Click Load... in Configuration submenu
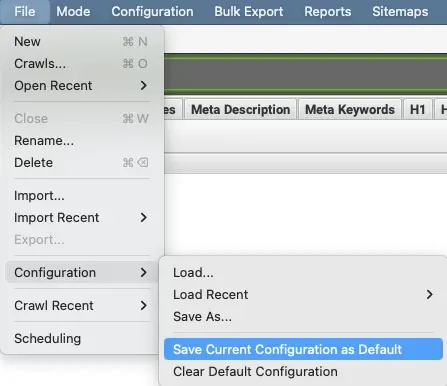 [x=303, y=273]
